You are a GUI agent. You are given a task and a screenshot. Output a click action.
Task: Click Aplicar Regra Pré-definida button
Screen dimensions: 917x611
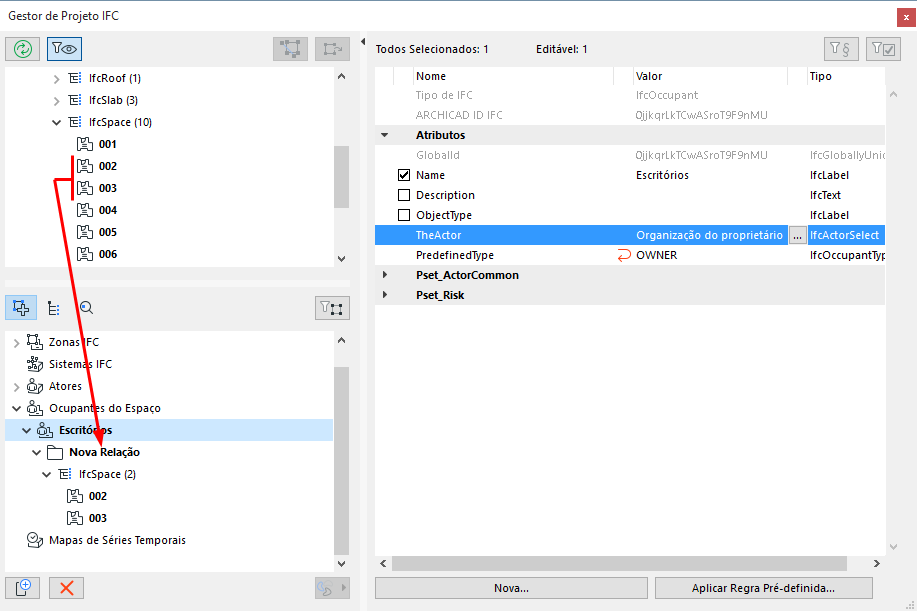(x=763, y=588)
